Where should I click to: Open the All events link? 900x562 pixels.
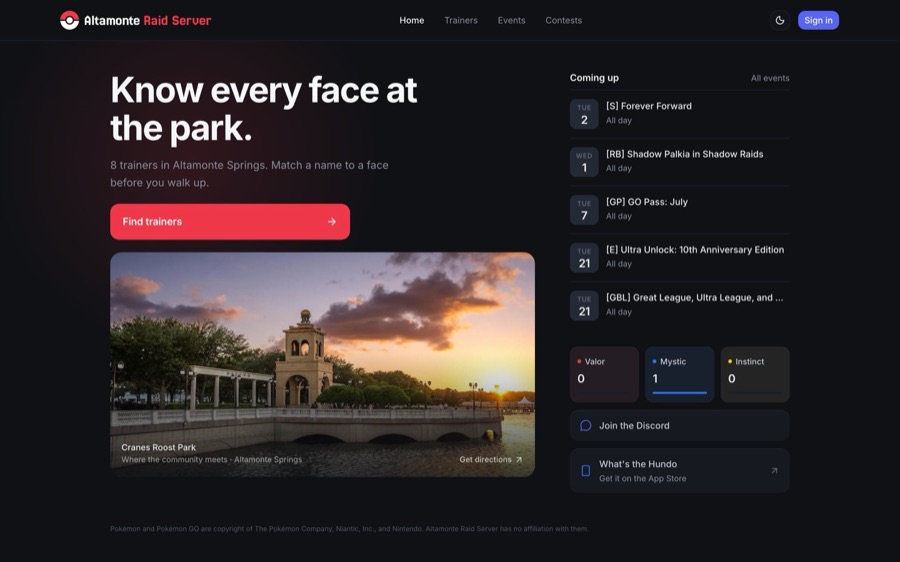tap(770, 78)
